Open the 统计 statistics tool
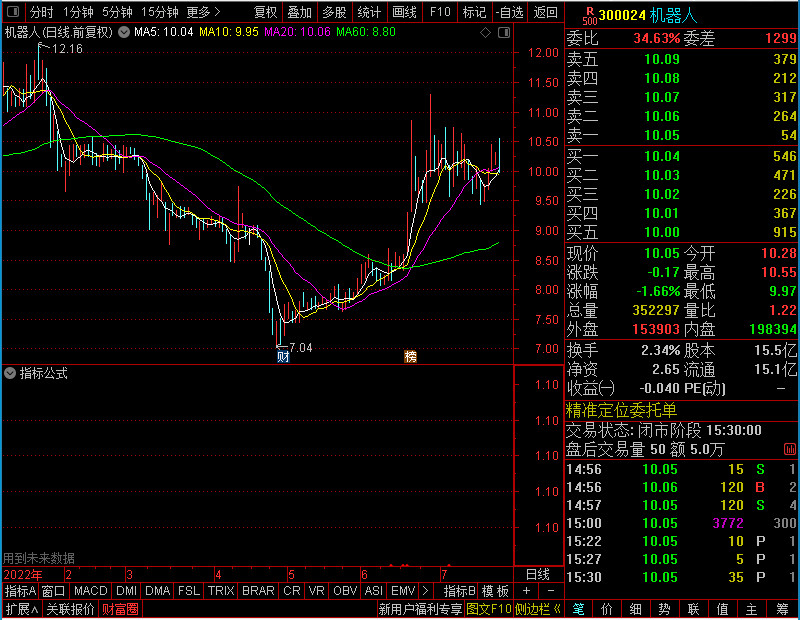 coord(369,12)
